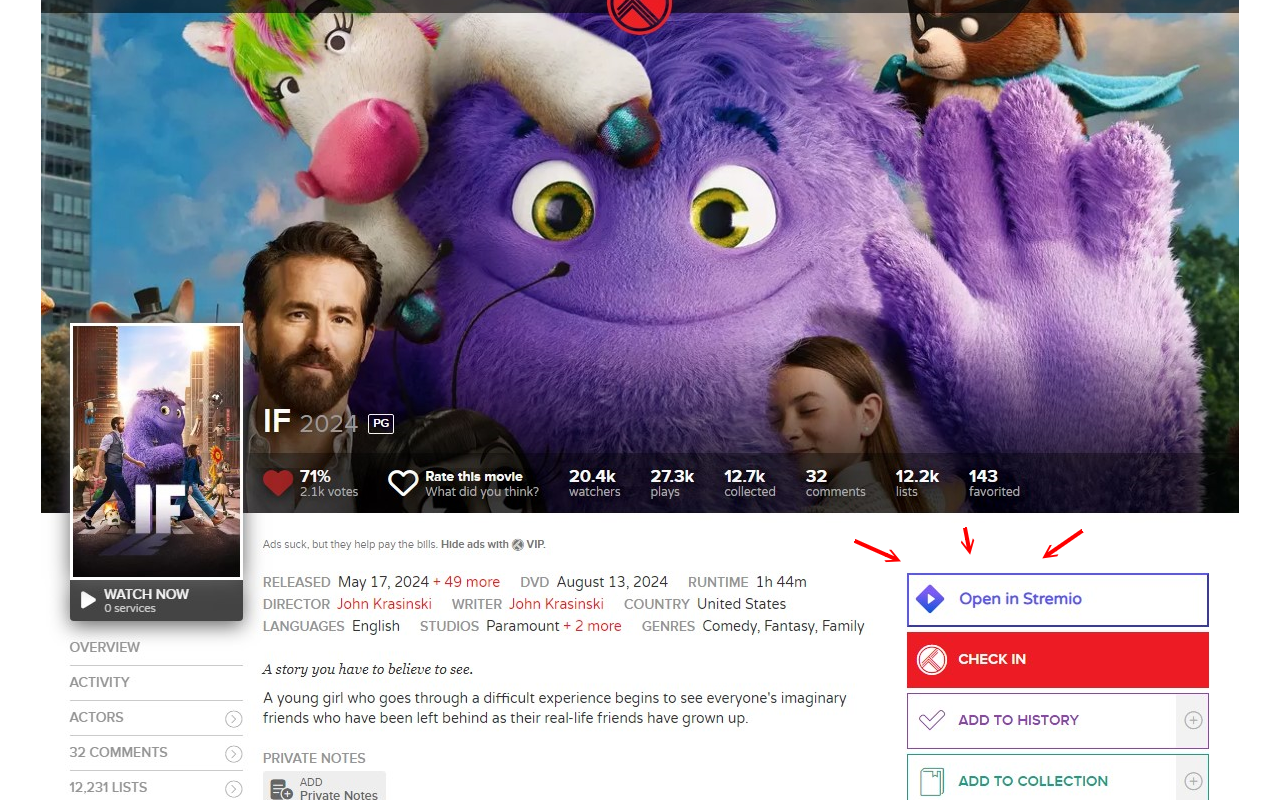Open the 32 Comments section arrow

click(x=234, y=754)
